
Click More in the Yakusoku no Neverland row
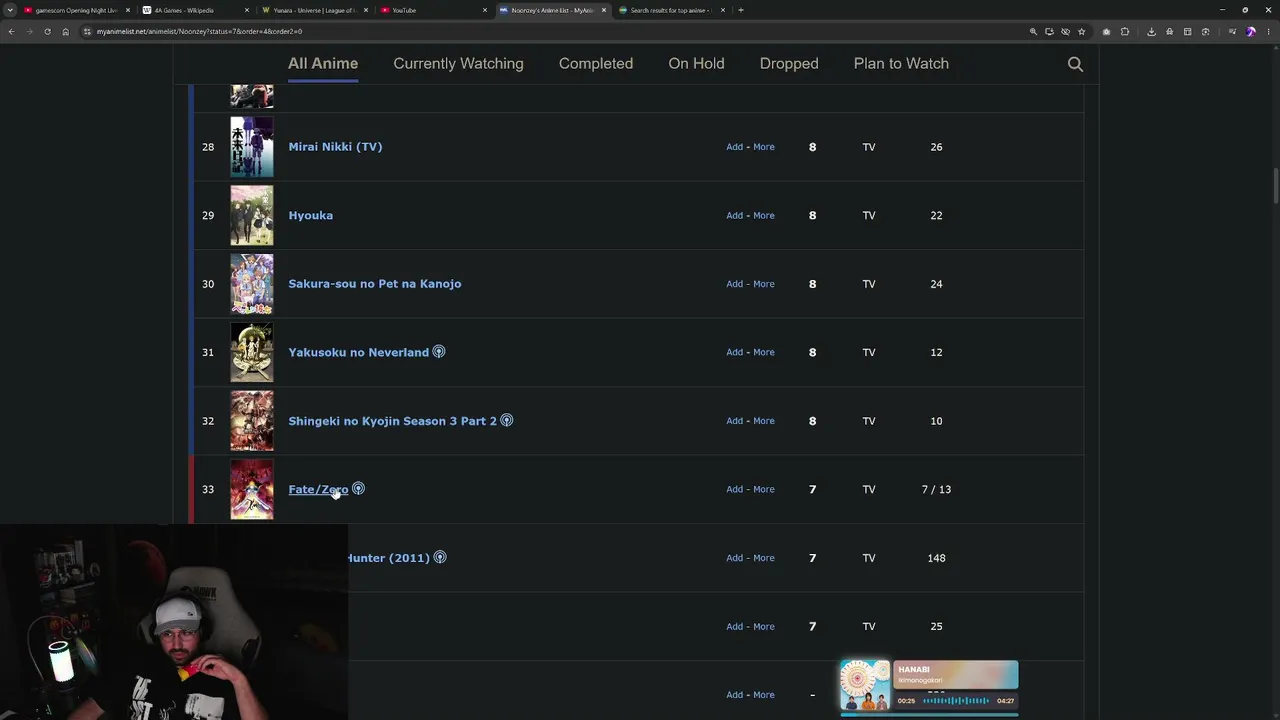(764, 352)
